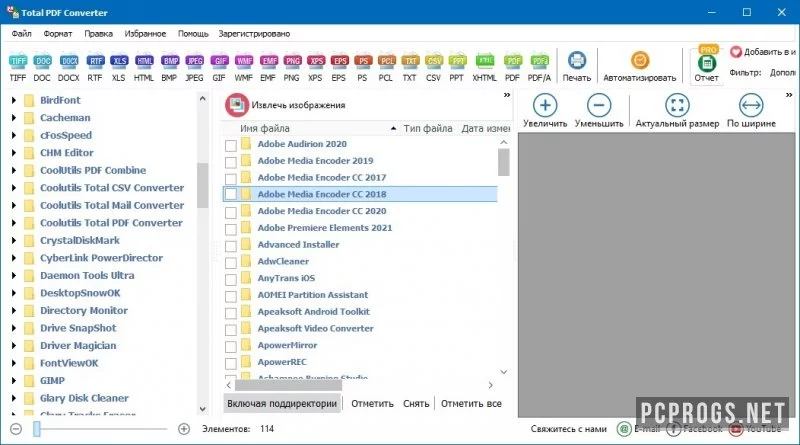This screenshot has height=445, width=800.
Task: Open the Помощь menu
Action: [x=193, y=34]
